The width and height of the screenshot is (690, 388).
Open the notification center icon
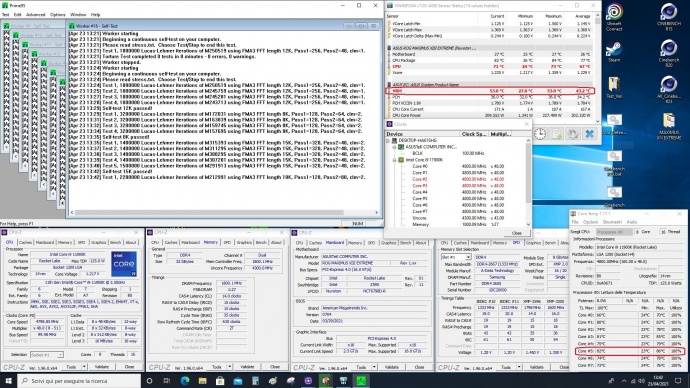(678, 381)
